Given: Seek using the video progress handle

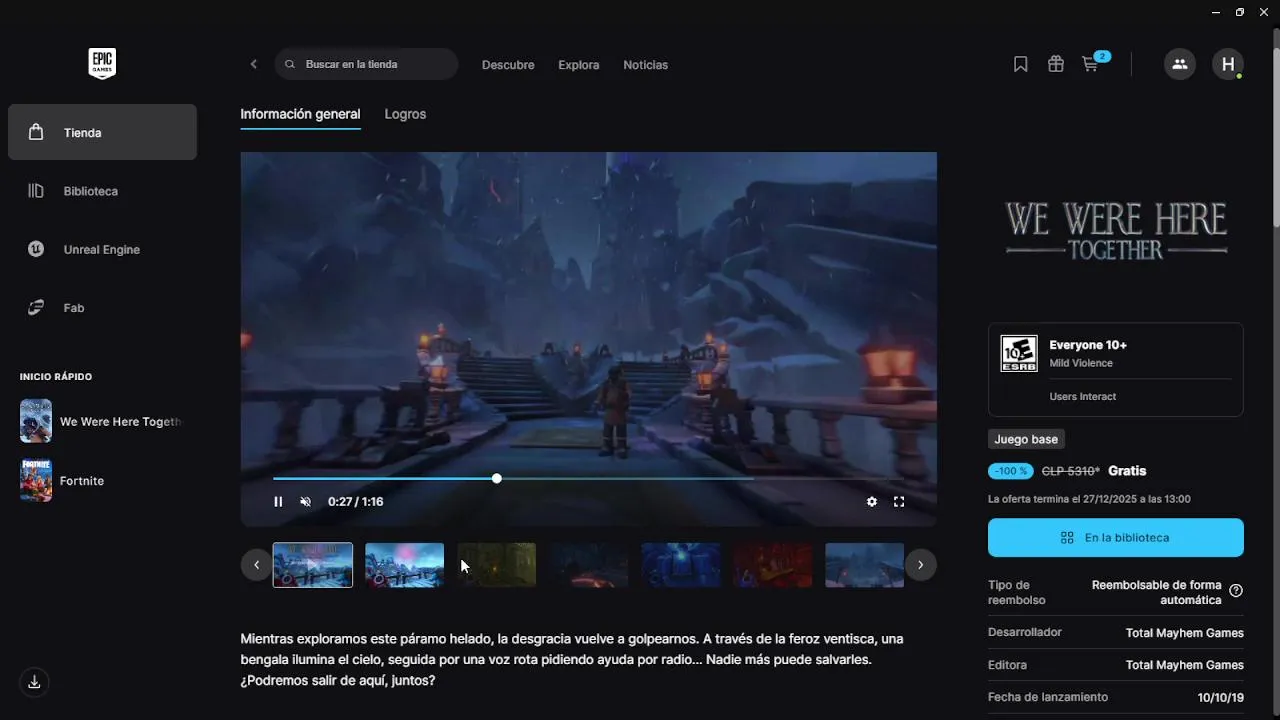Looking at the screenshot, I should pos(497,478).
